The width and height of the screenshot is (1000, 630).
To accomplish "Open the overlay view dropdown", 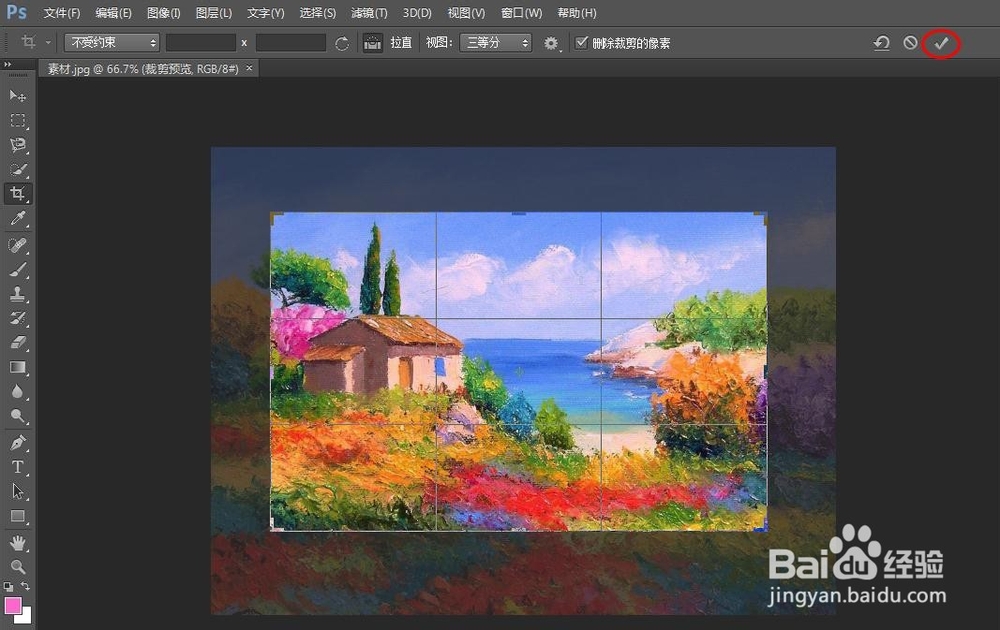I will click(495, 43).
